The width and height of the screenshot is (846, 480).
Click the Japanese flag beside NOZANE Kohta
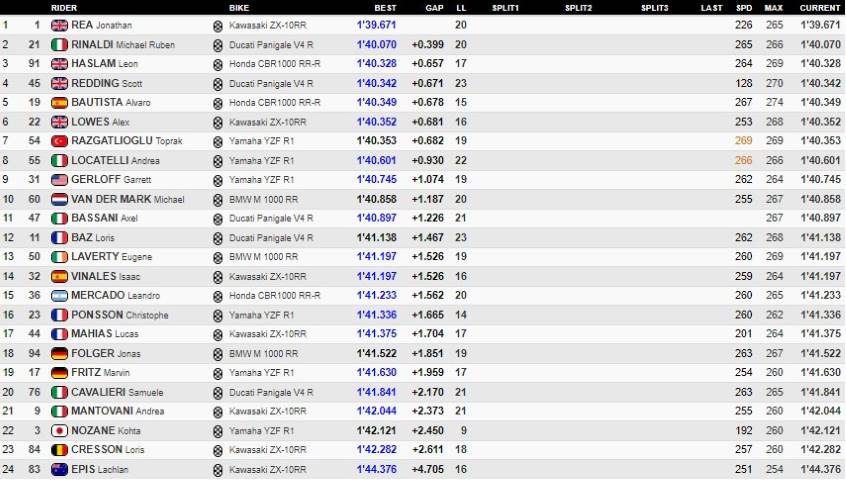(x=59, y=431)
